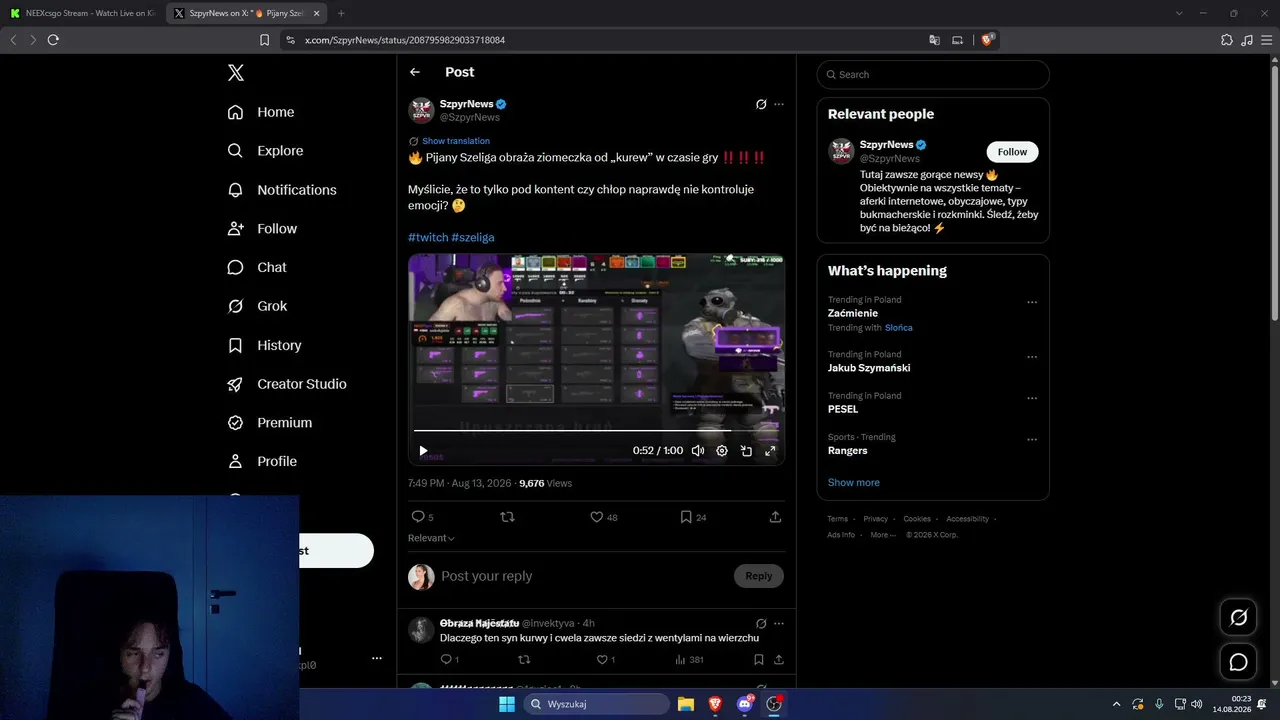Screen dimensions: 1280x720
Task: Click the Brave Shields icon
Action: (x=987, y=40)
